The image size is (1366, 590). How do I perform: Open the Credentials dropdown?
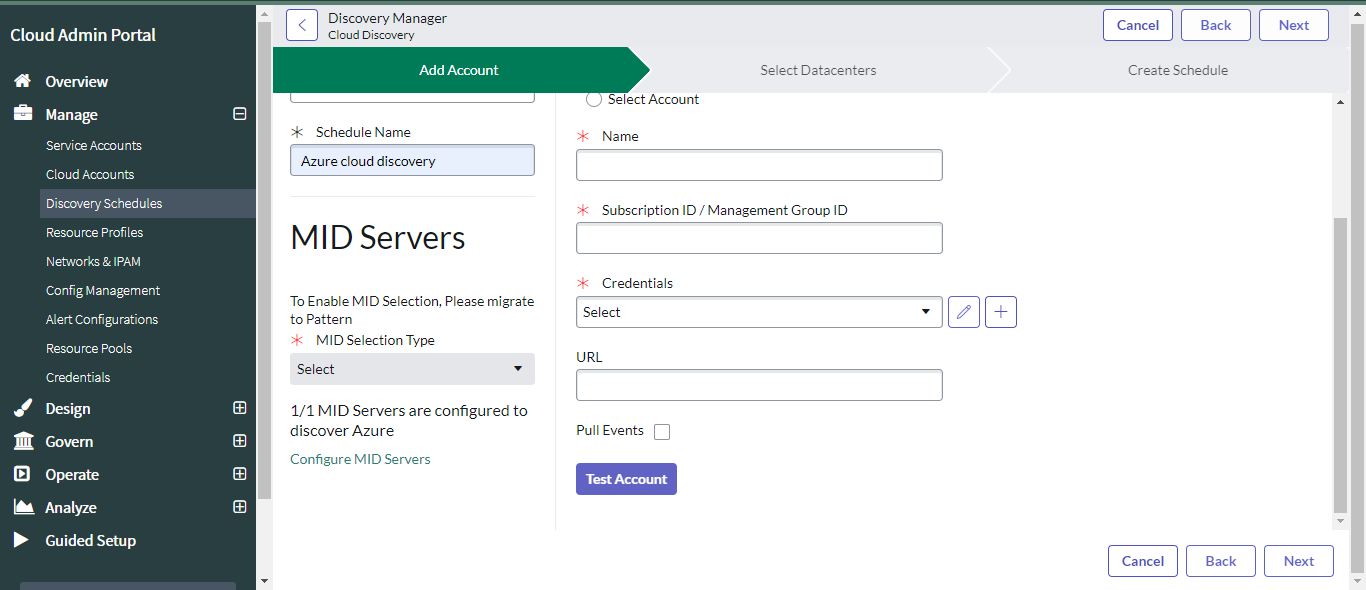[x=759, y=312]
